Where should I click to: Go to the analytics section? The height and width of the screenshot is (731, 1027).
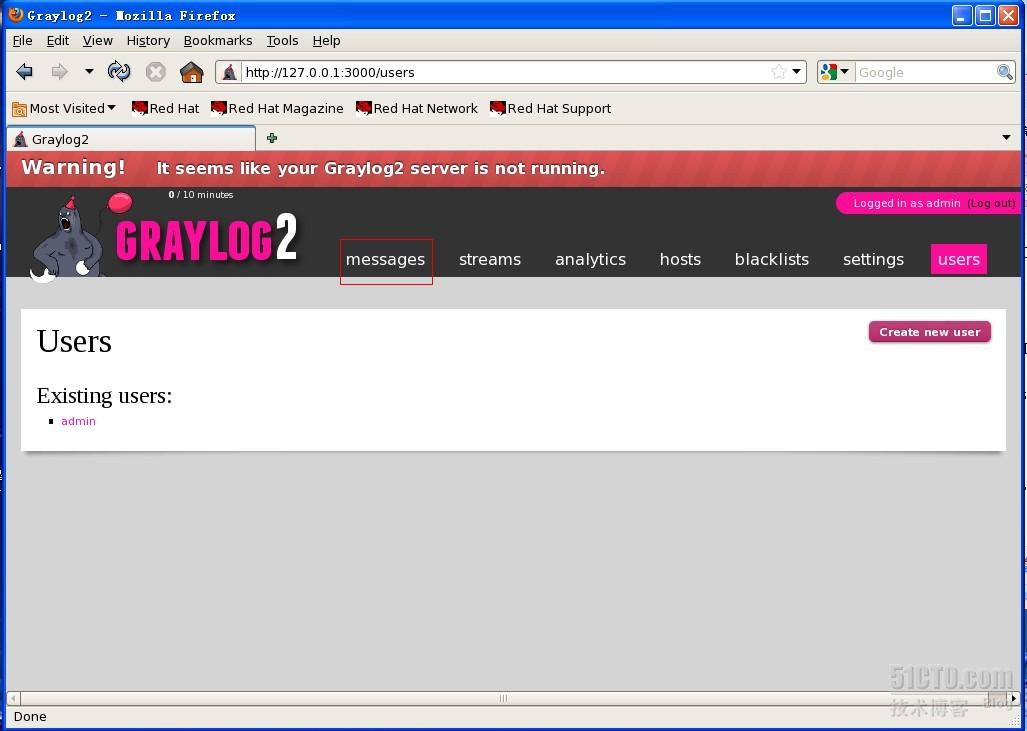(590, 259)
